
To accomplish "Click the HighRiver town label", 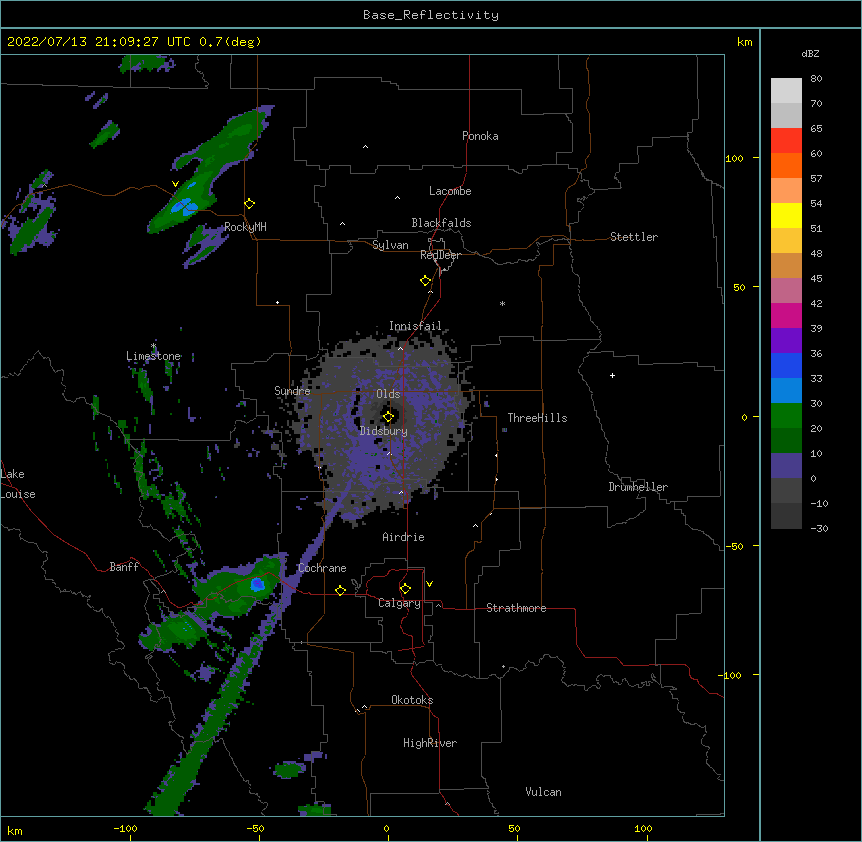I will pos(430,743).
